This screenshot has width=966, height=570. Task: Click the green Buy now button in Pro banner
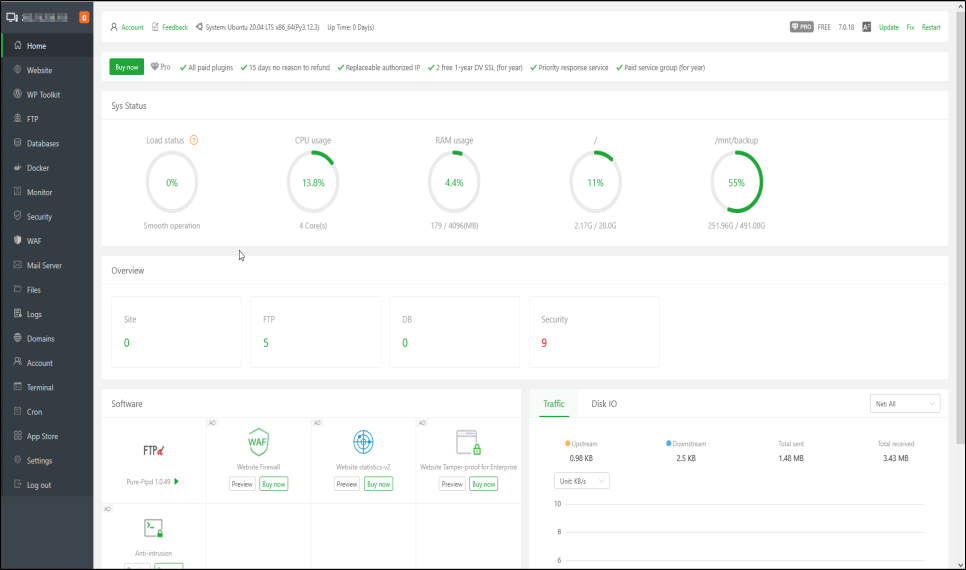tap(126, 67)
